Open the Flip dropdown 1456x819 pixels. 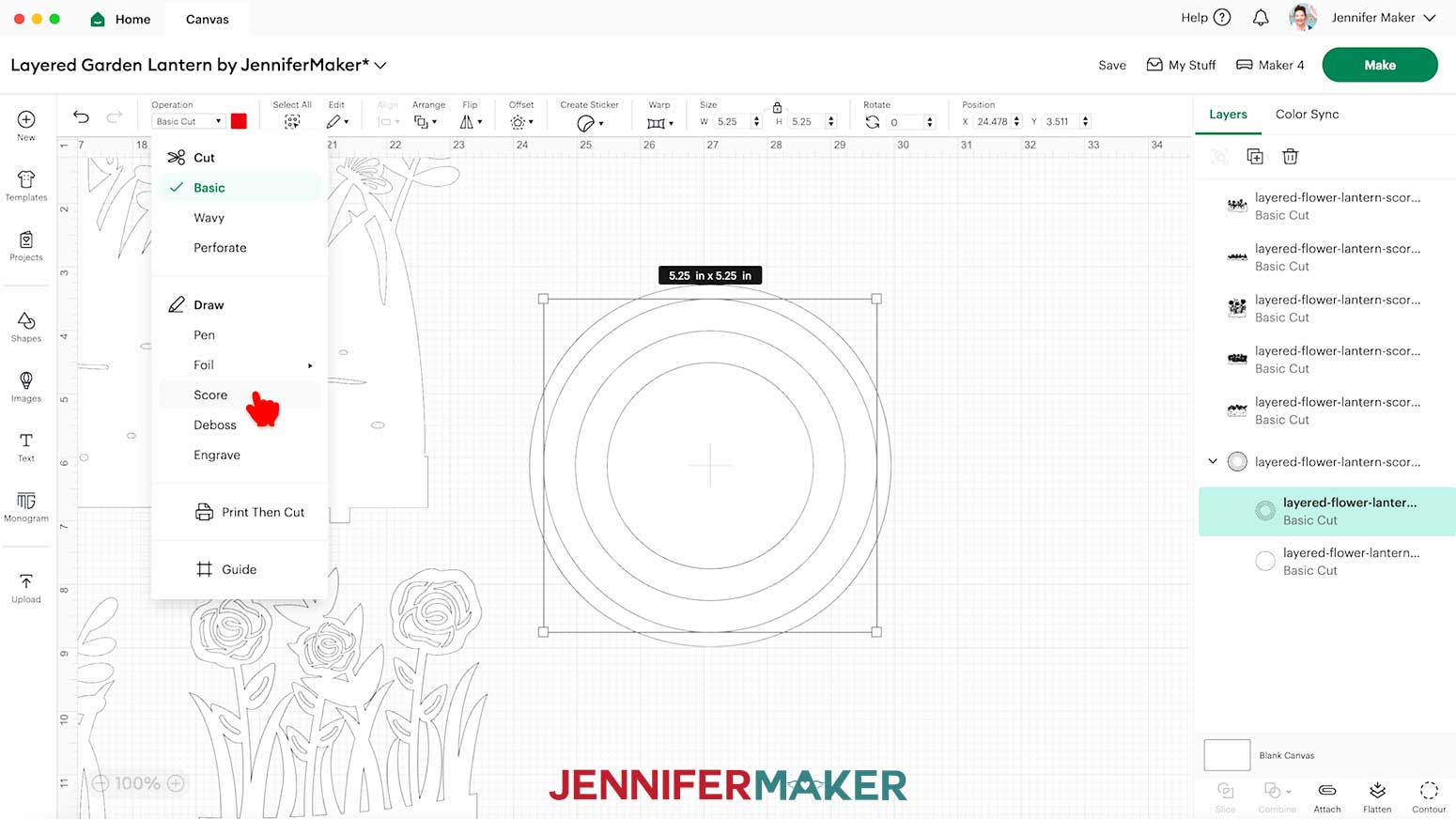471,122
